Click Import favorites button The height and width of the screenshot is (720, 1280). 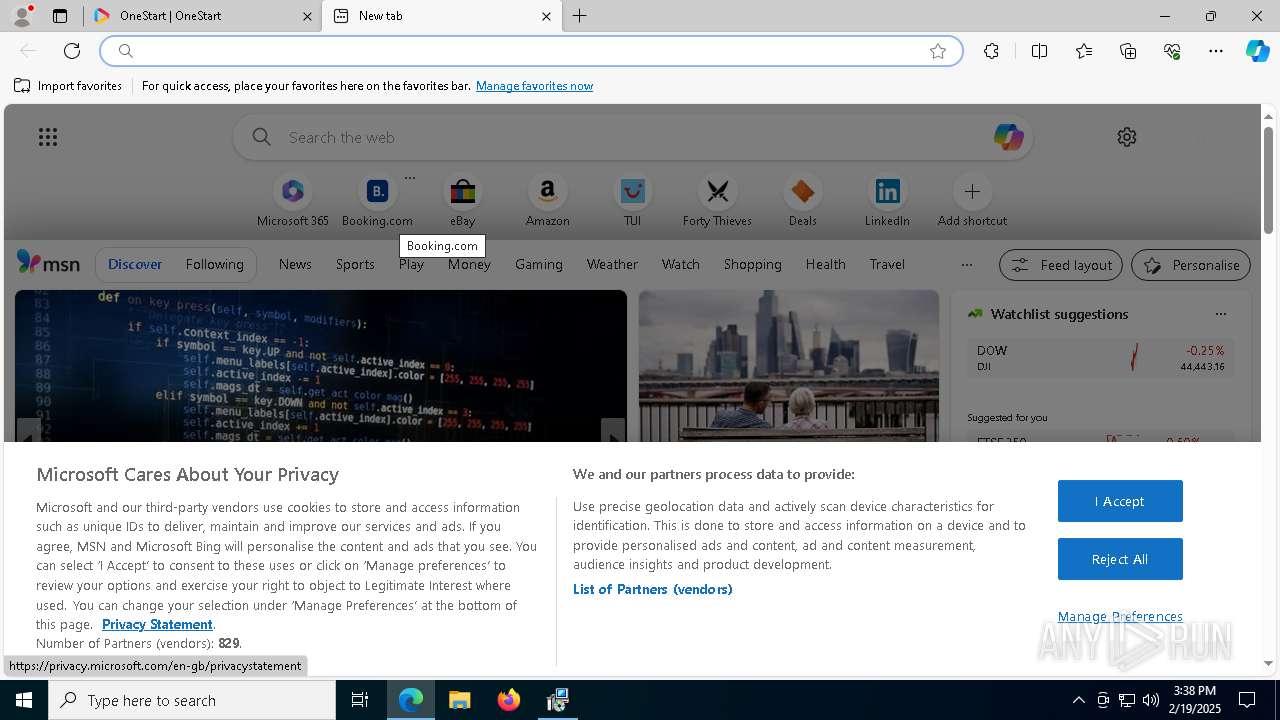pos(68,86)
